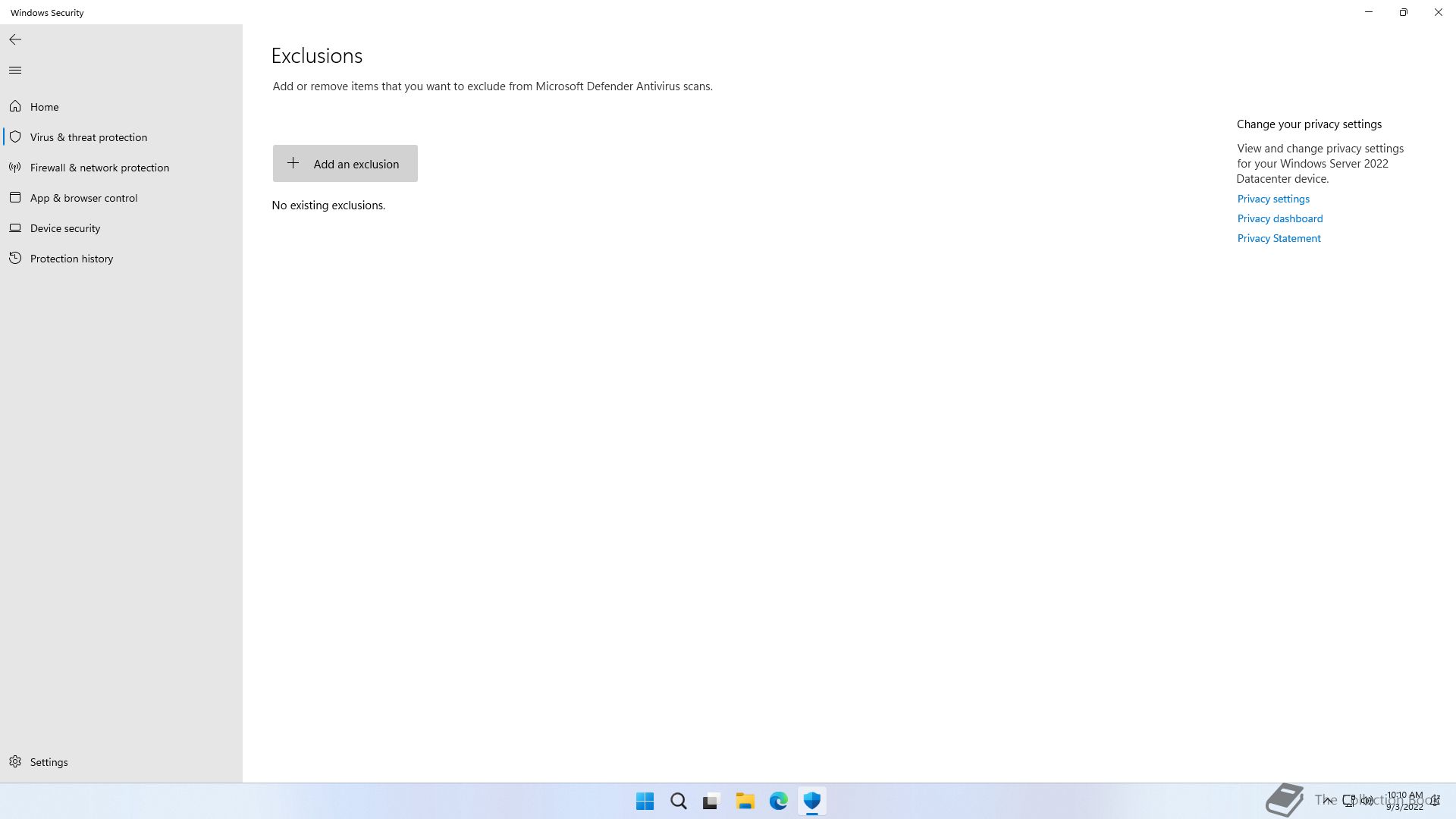The height and width of the screenshot is (819, 1456).
Task: Open the Windows Start menu
Action: coord(645,801)
